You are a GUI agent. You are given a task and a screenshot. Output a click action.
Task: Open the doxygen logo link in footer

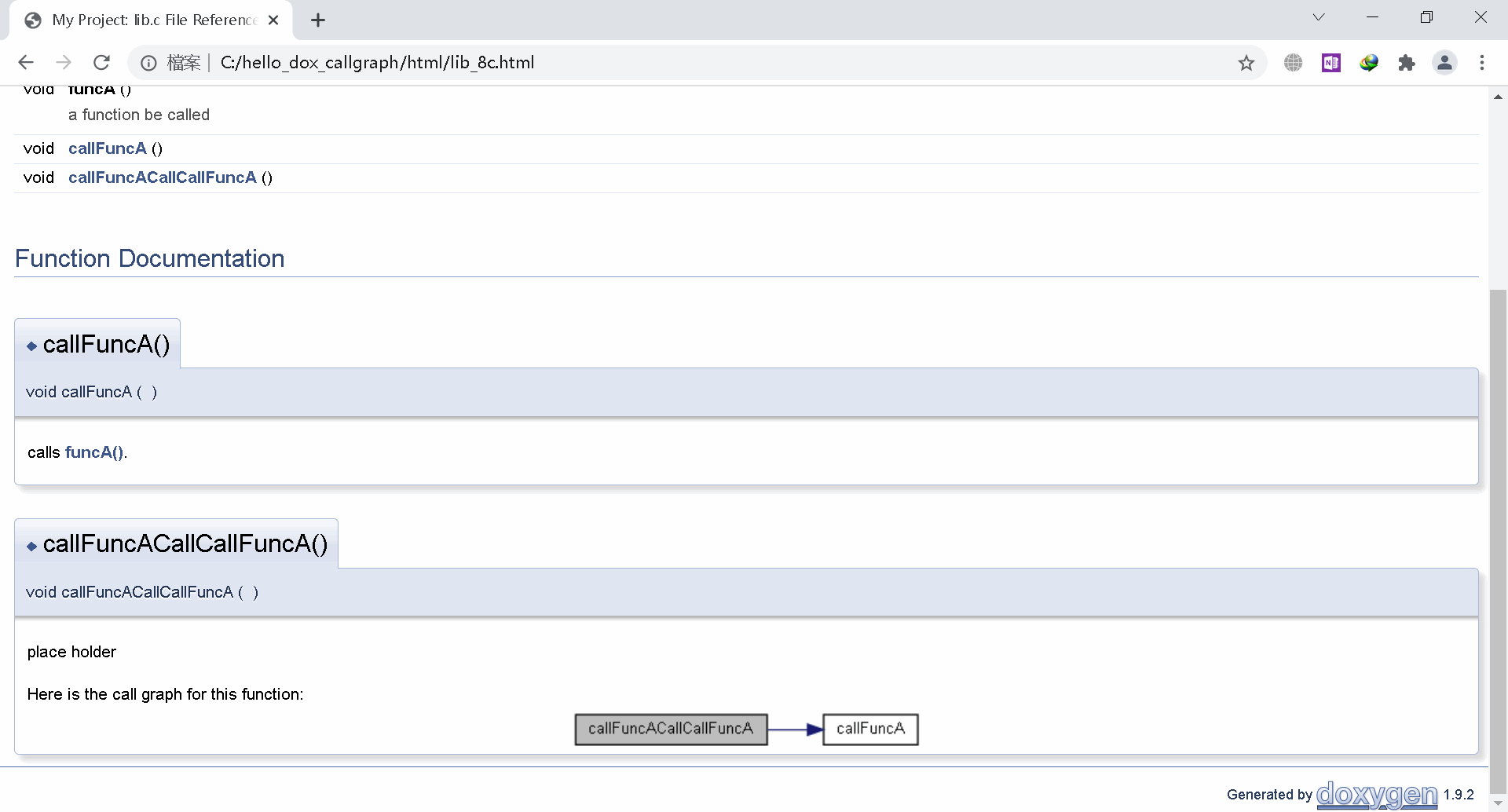1377,795
